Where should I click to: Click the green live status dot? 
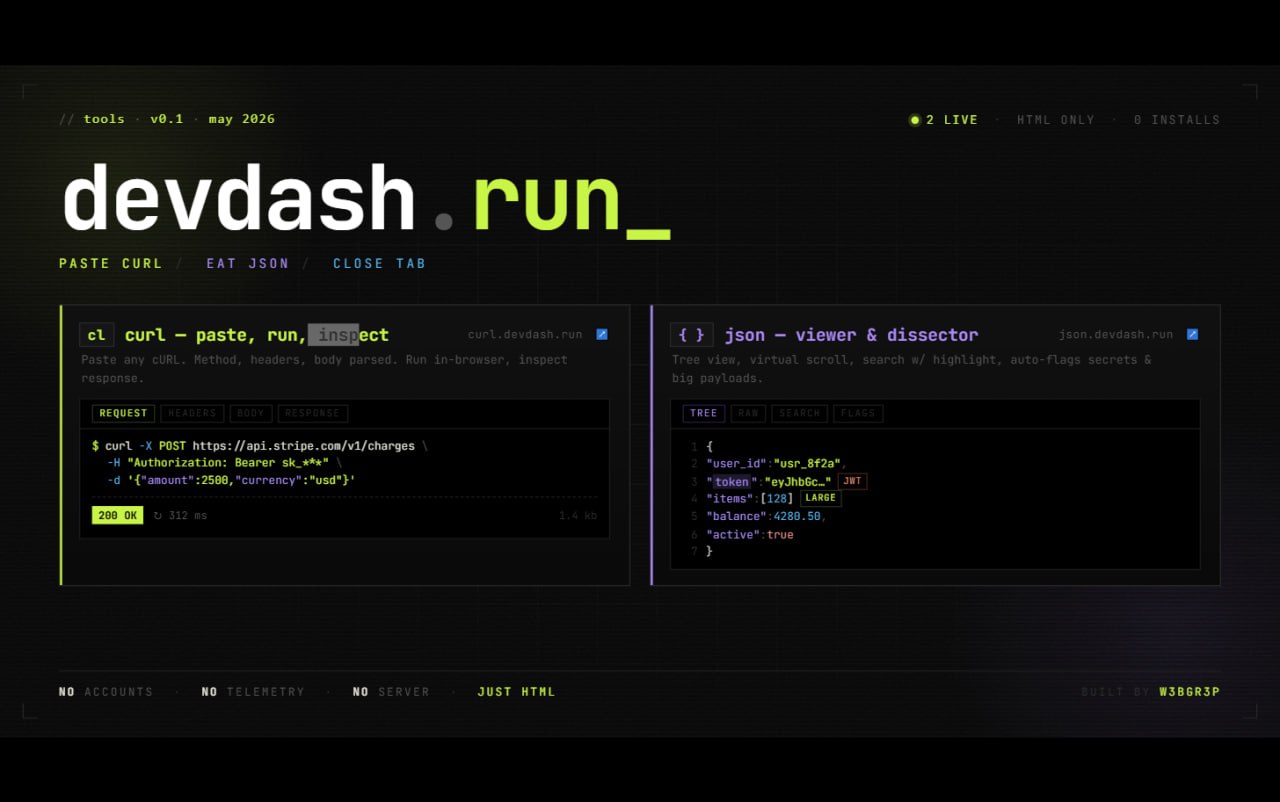(x=914, y=120)
